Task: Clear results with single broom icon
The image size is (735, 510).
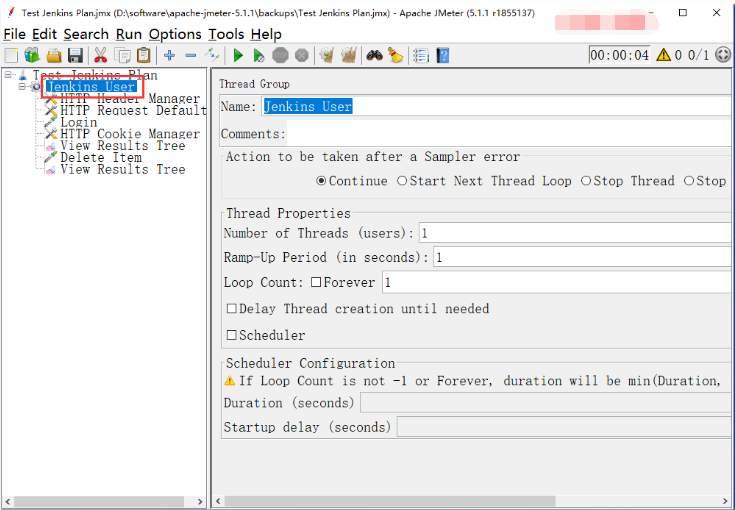Action: click(x=326, y=55)
